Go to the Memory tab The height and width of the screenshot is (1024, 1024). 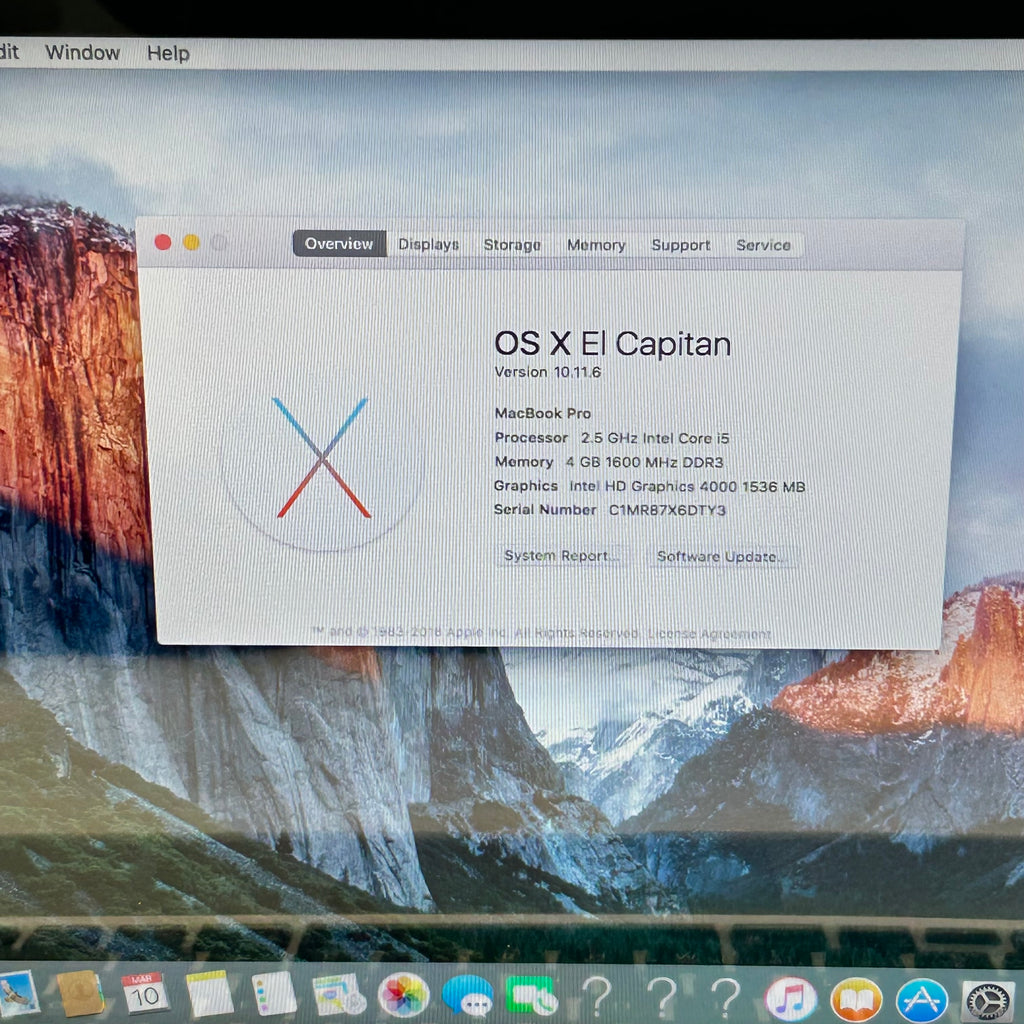coord(596,245)
